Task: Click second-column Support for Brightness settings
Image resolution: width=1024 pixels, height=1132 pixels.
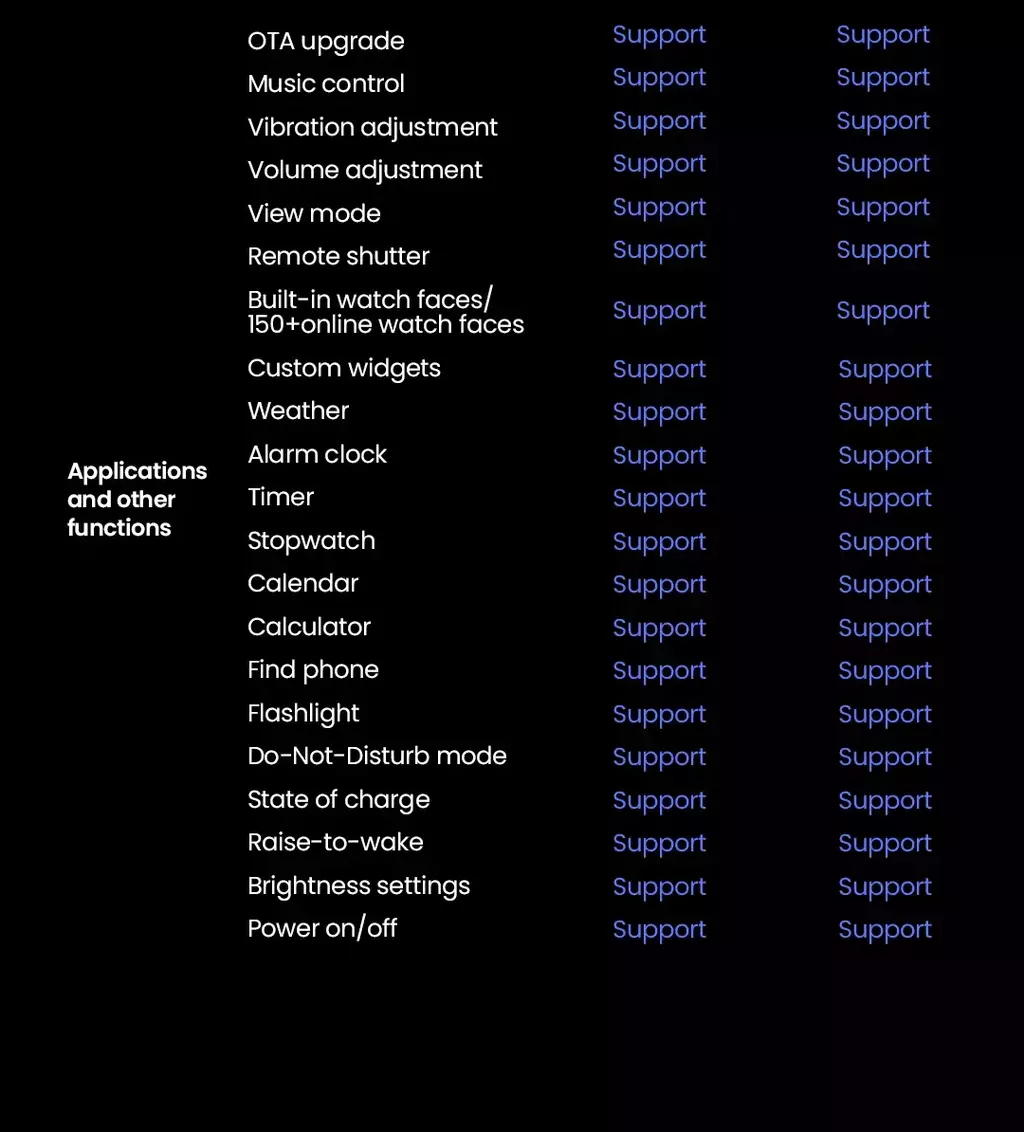Action: [885, 887]
